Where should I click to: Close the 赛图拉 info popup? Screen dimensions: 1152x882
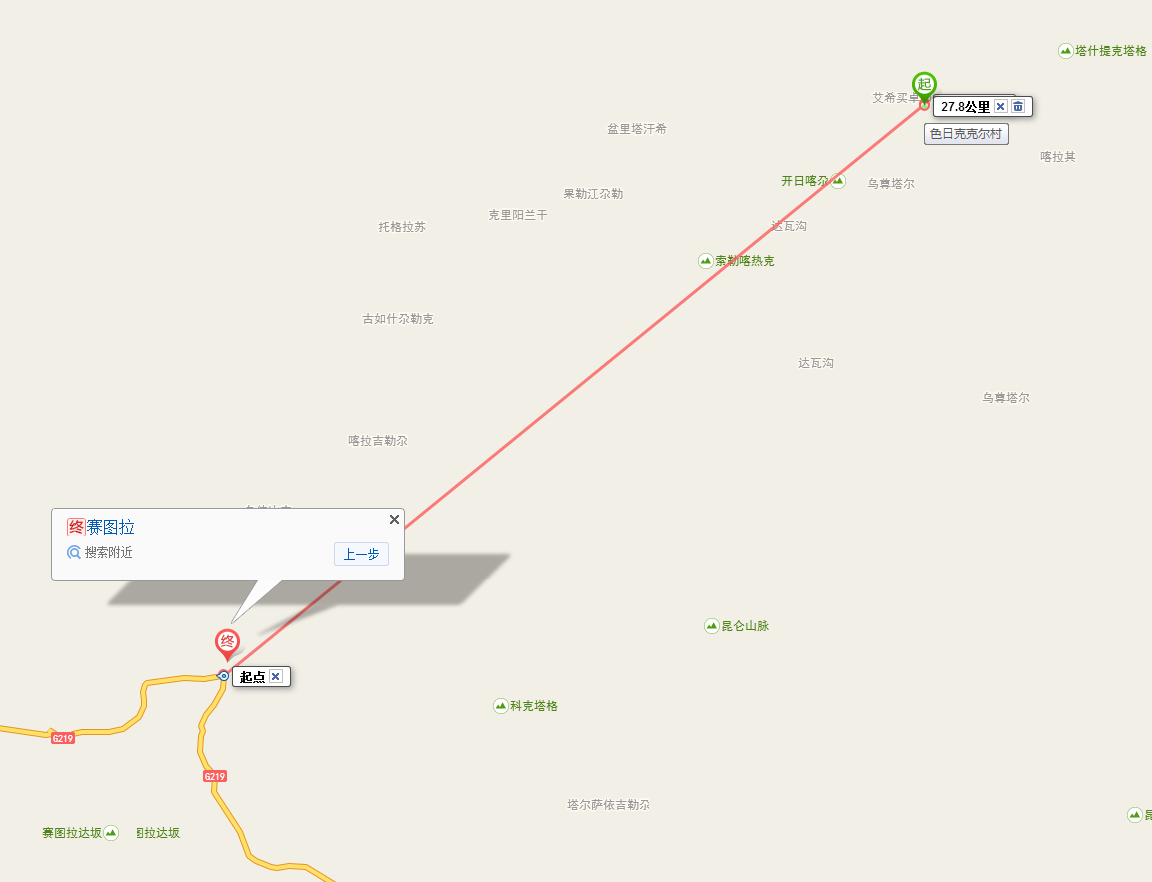tap(395, 520)
